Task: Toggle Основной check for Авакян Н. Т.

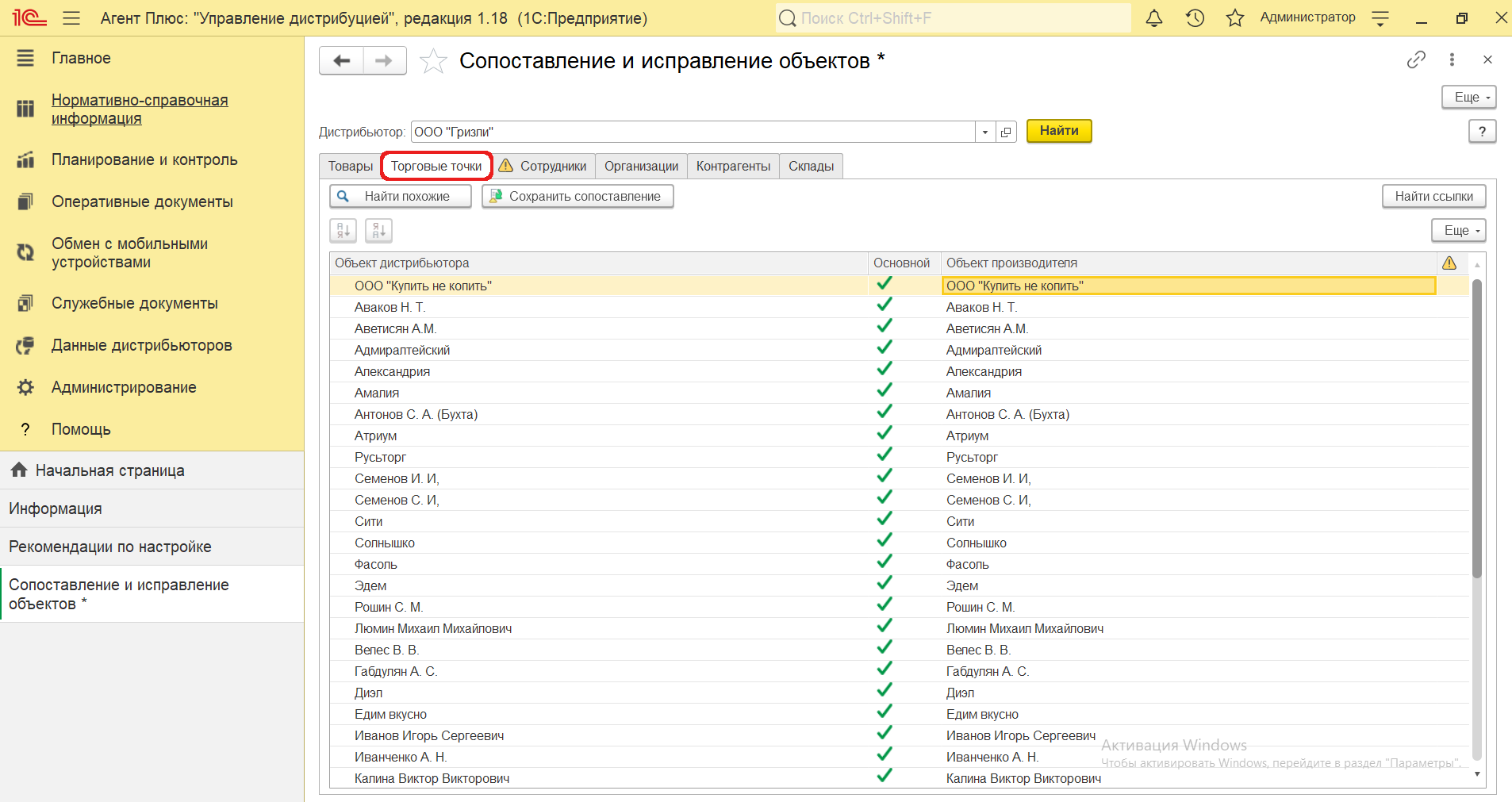Action: [885, 305]
